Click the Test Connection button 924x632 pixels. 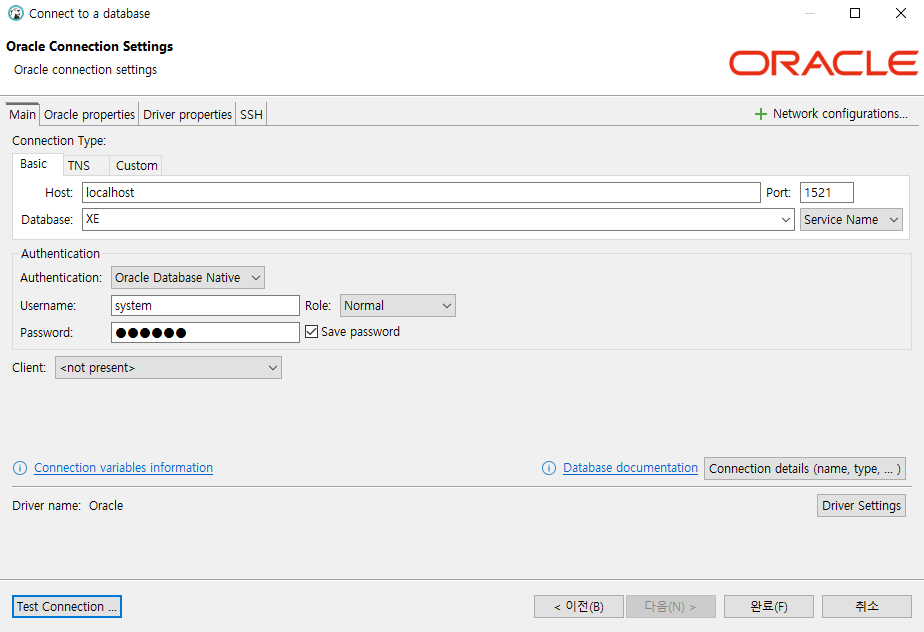pyautogui.click(x=67, y=607)
